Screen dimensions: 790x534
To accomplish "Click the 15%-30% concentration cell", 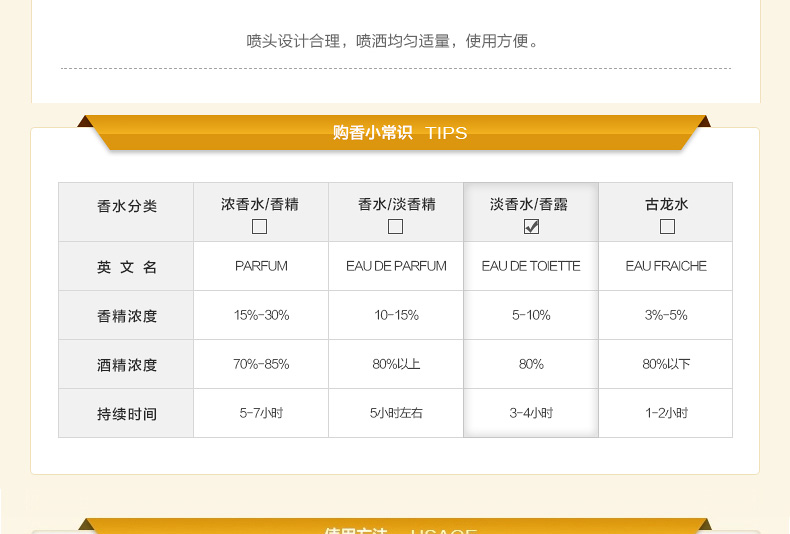I will [x=261, y=315].
